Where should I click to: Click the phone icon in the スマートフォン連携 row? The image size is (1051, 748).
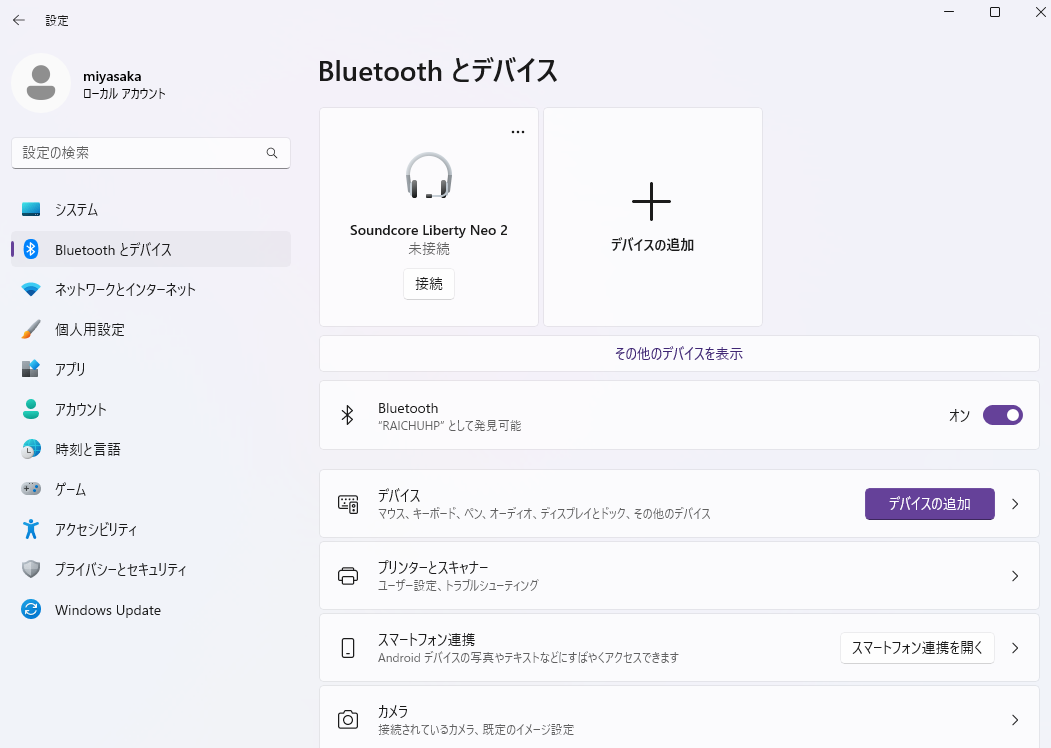[x=348, y=648]
